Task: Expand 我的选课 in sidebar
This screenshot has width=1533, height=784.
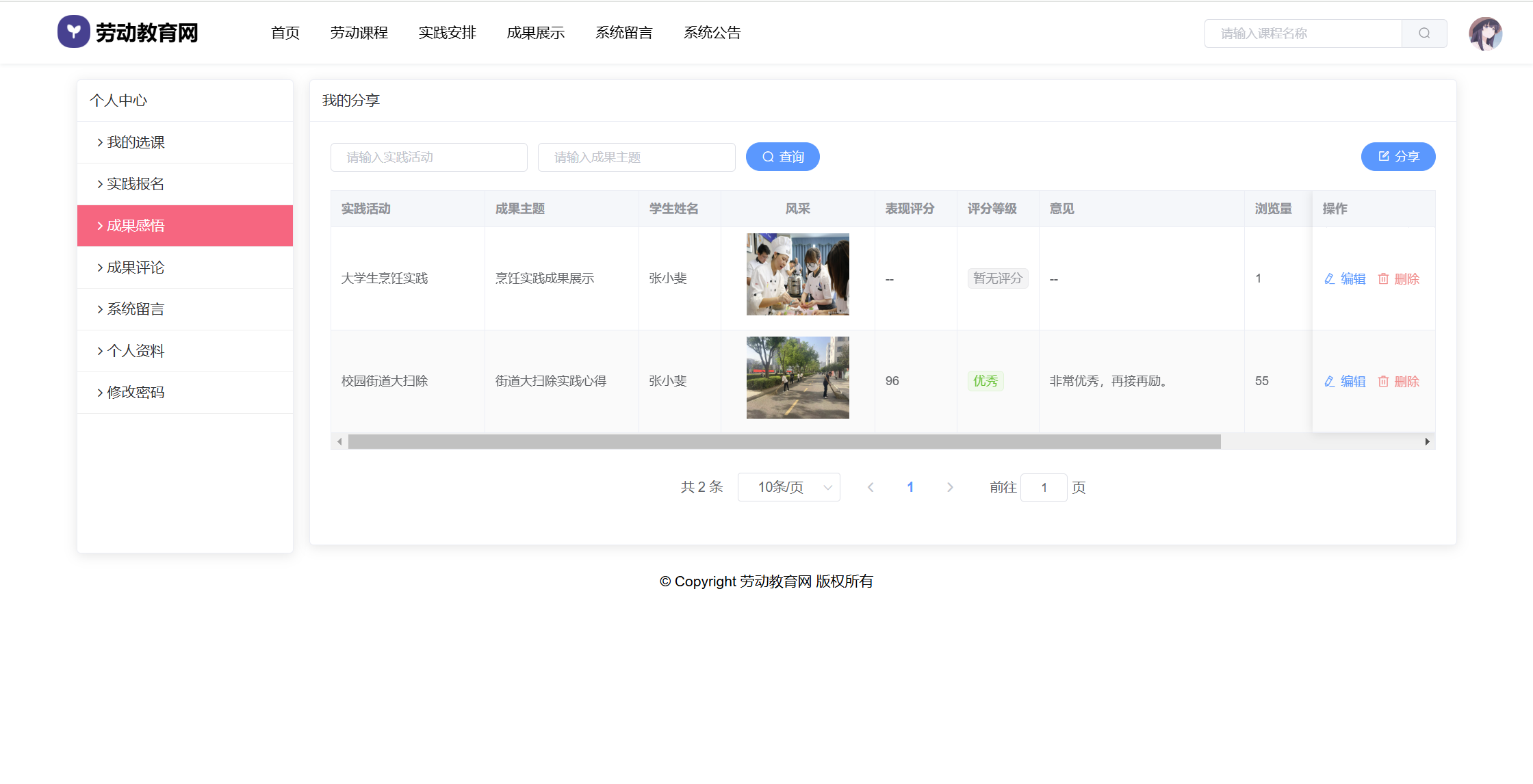Action: click(136, 142)
